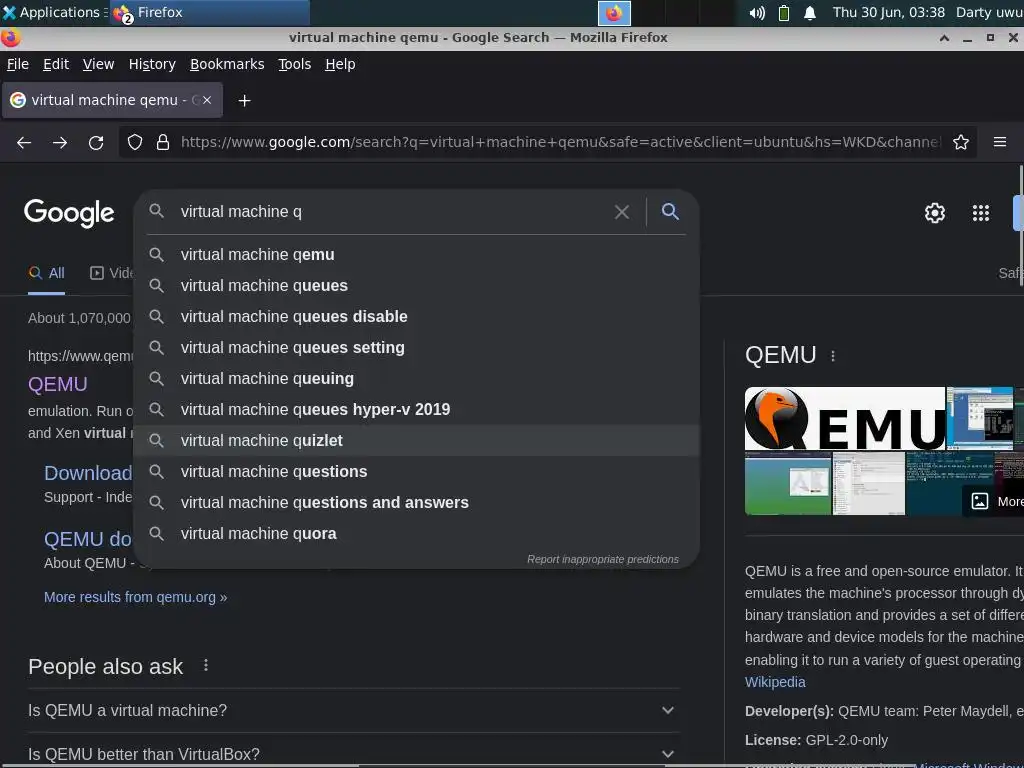Open the Edit menu
Image resolution: width=1024 pixels, height=768 pixels.
click(x=56, y=64)
